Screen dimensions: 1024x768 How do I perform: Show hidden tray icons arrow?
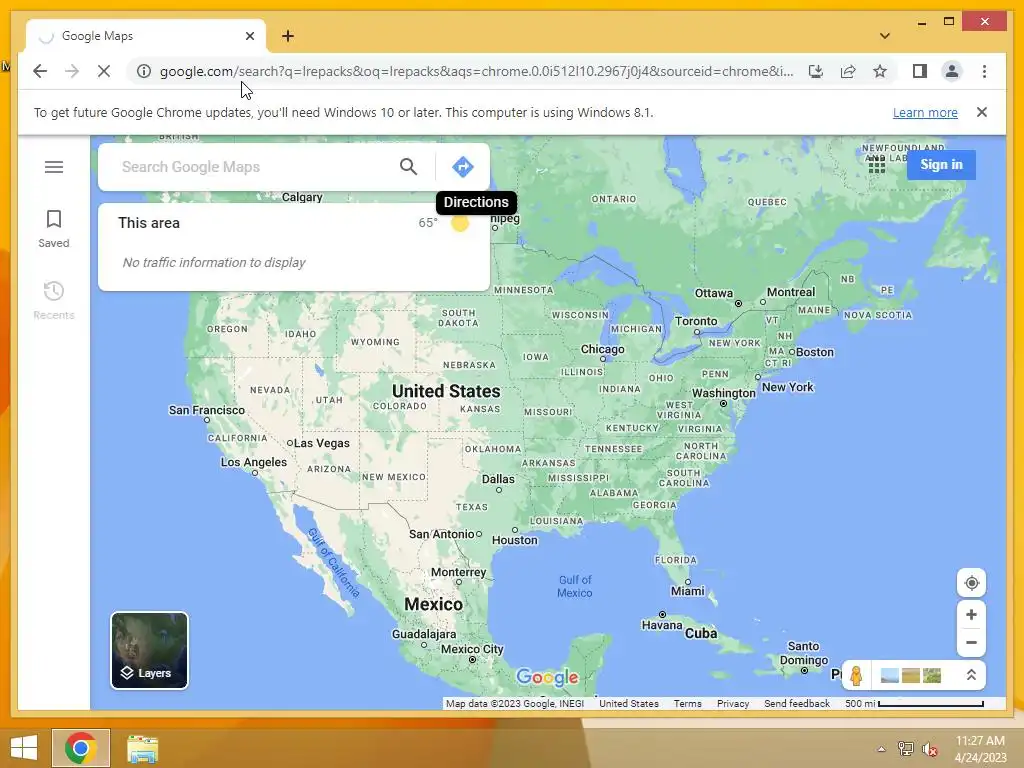(x=882, y=749)
